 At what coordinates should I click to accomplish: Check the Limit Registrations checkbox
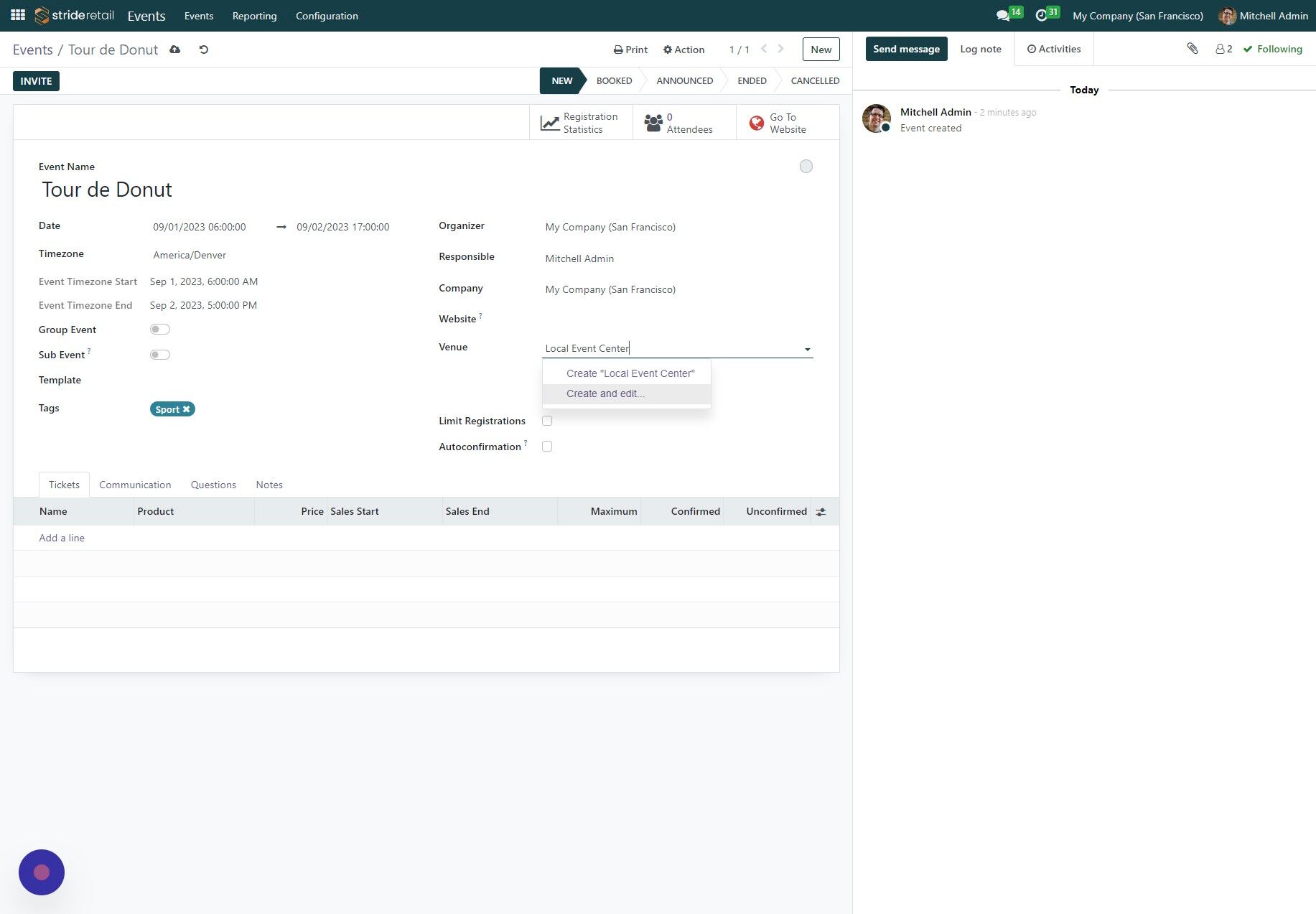click(x=547, y=421)
